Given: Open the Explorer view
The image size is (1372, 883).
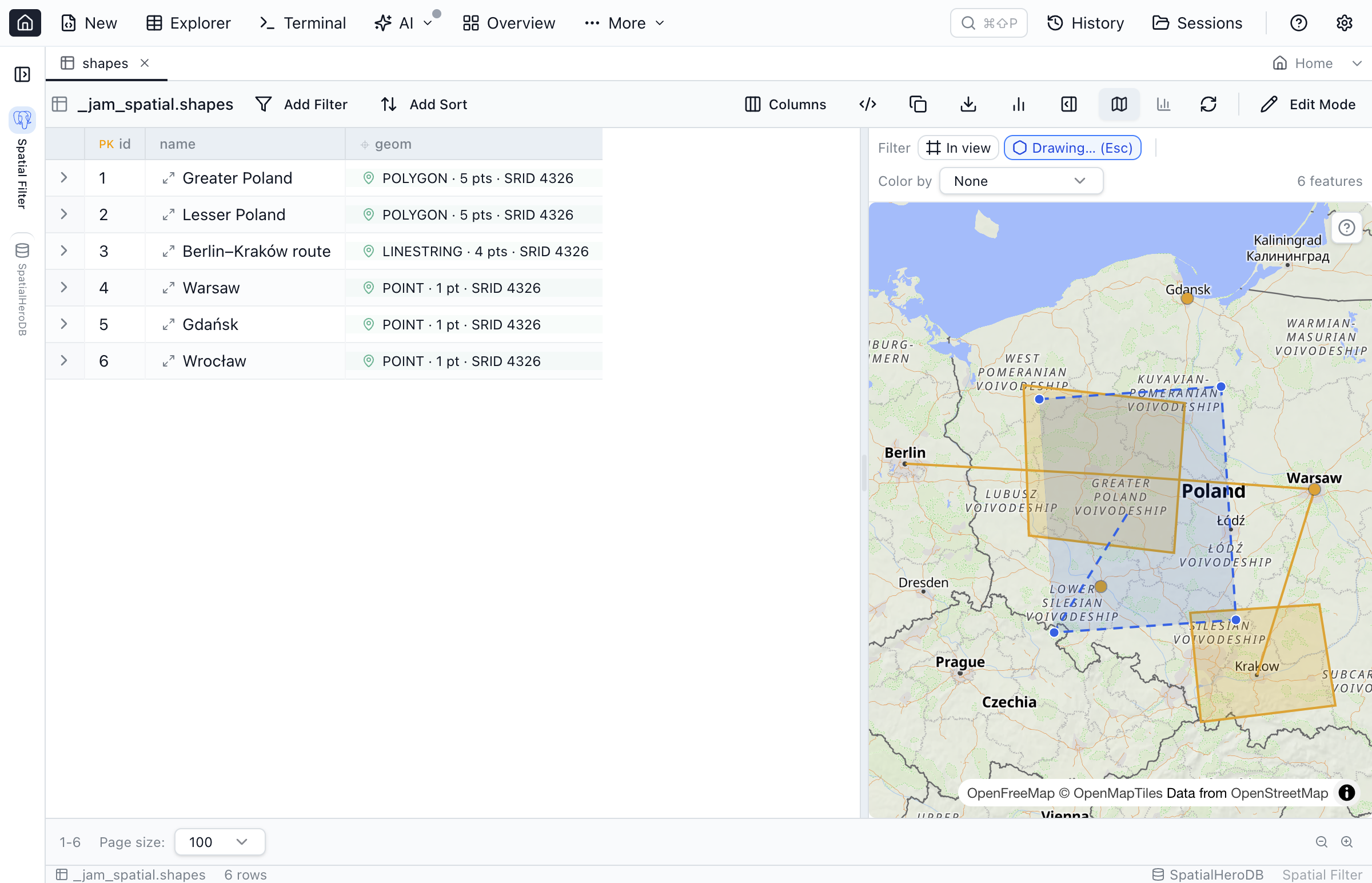Looking at the screenshot, I should point(189,23).
